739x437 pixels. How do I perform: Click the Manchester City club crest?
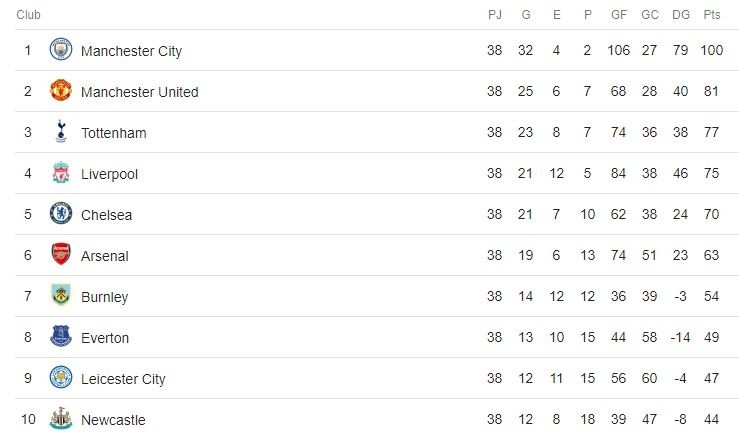[61, 50]
